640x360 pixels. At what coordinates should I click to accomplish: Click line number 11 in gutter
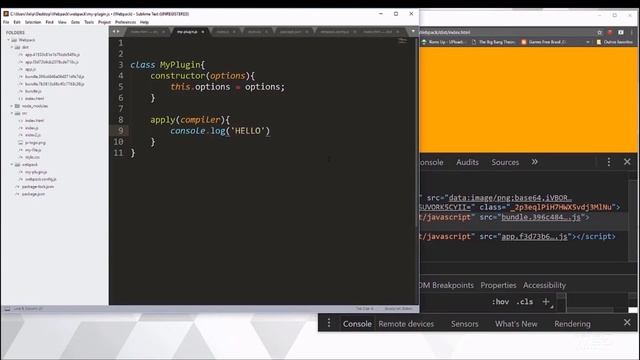tap(118, 153)
